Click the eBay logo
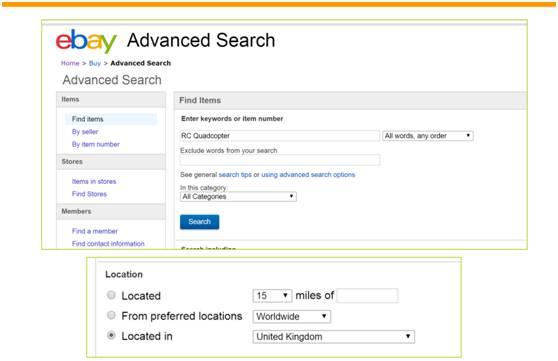558x361 pixels. [86, 41]
